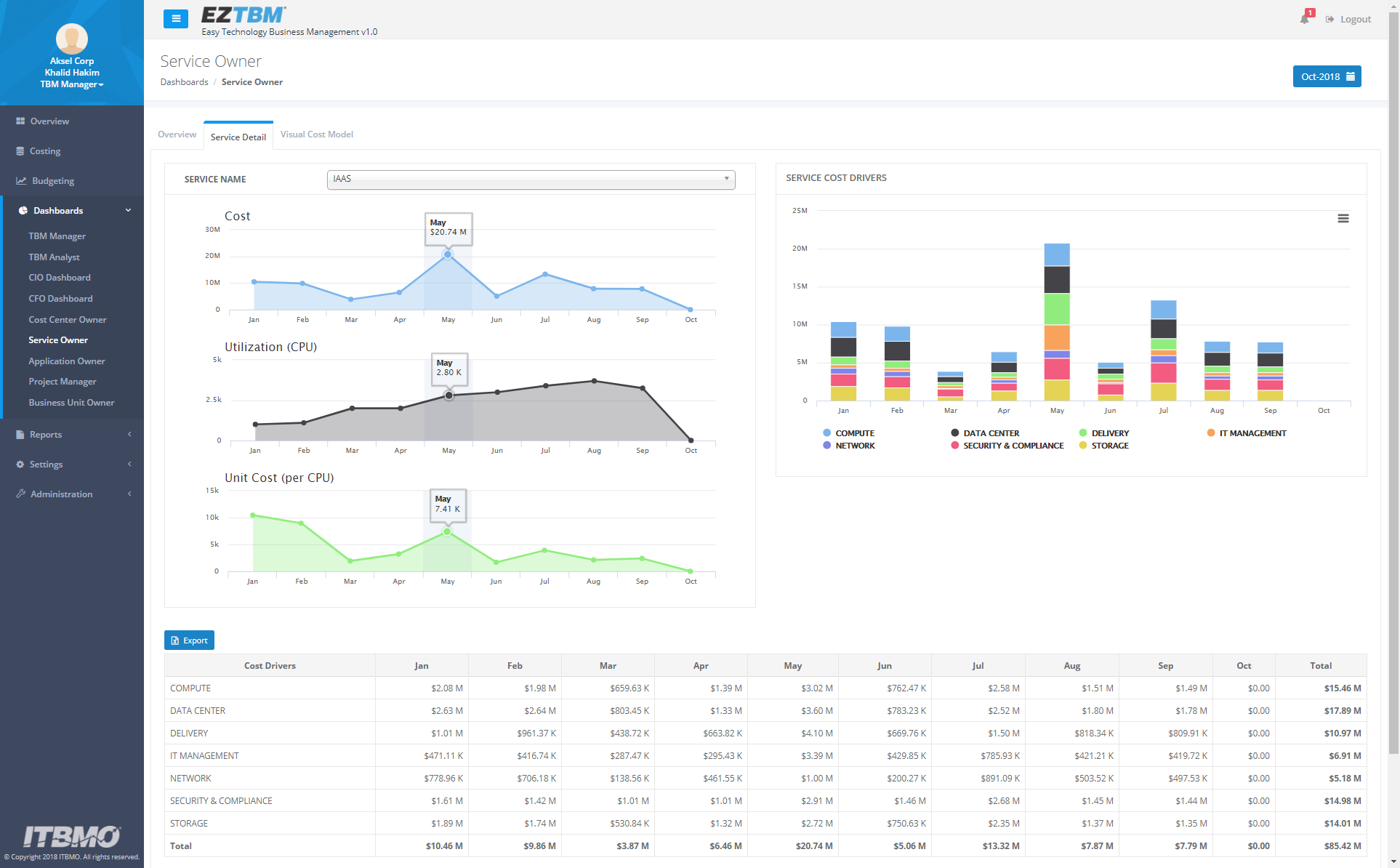Click the Administration wrench icon
Viewport: 1400px width, 868px height.
coord(21,494)
